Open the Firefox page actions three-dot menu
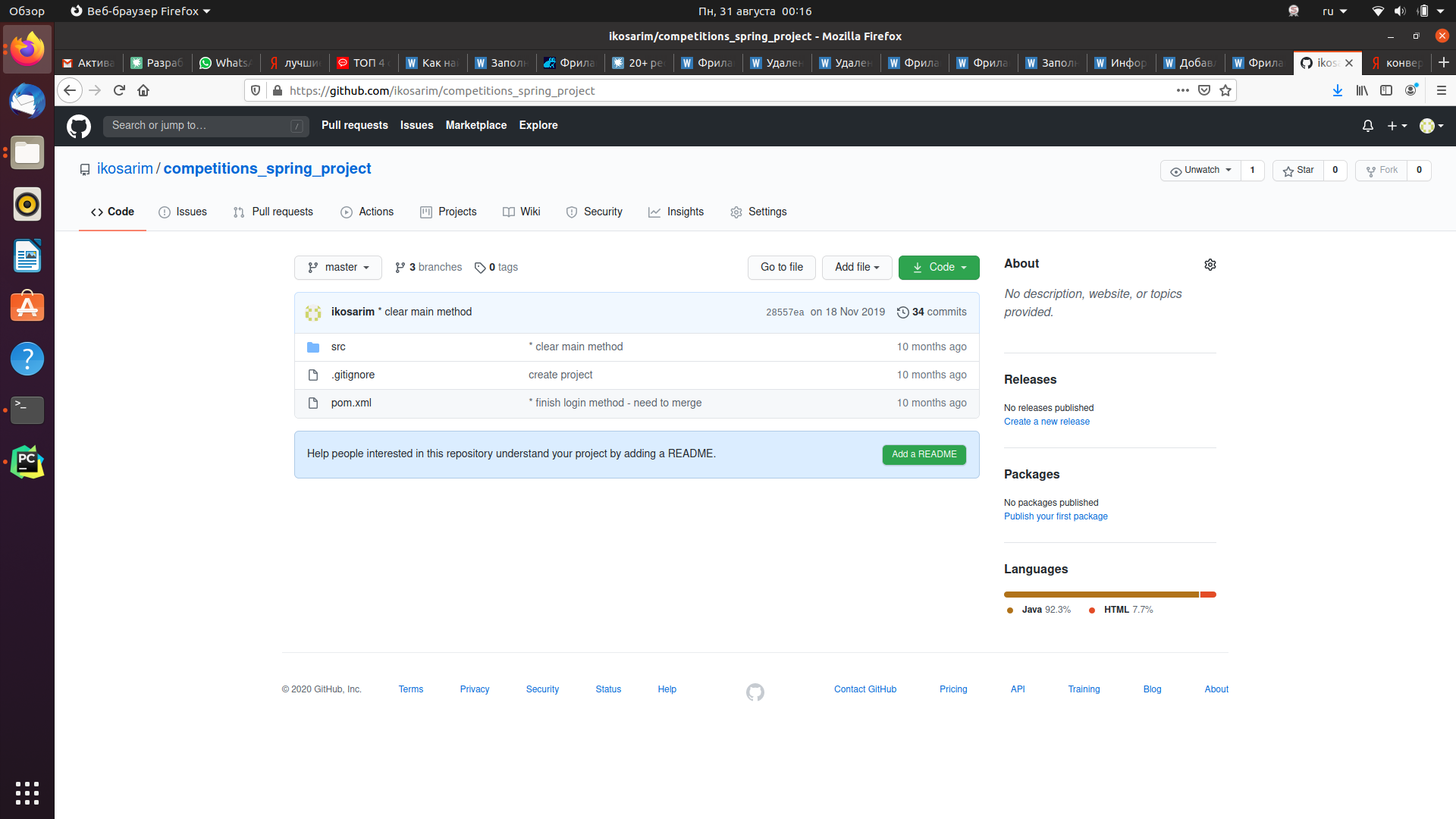Screen dimensions: 1456x819 [1183, 90]
